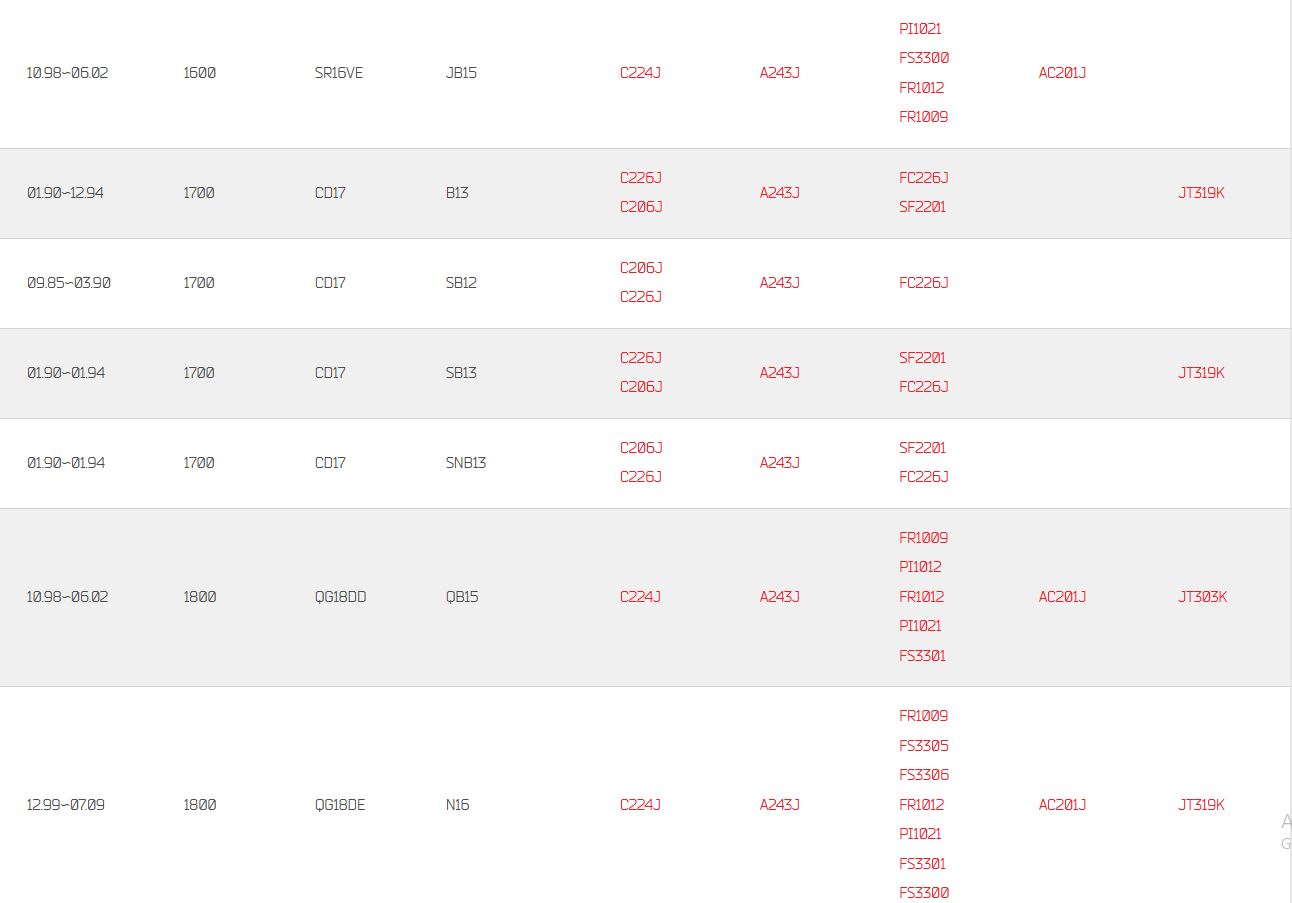Select C224J in the SR16VE row

(640, 73)
